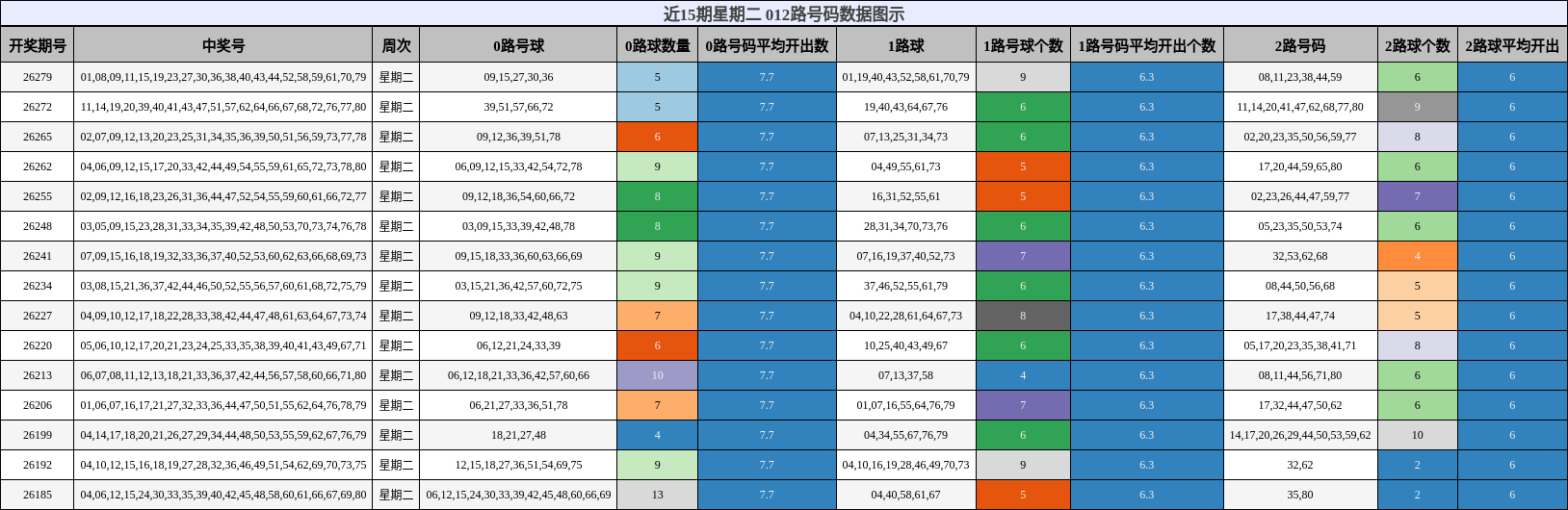Screen dimensions: 1568x510
Task: Click 中奖号 cell starting 01,08,09,11,15
Action: coord(223,77)
